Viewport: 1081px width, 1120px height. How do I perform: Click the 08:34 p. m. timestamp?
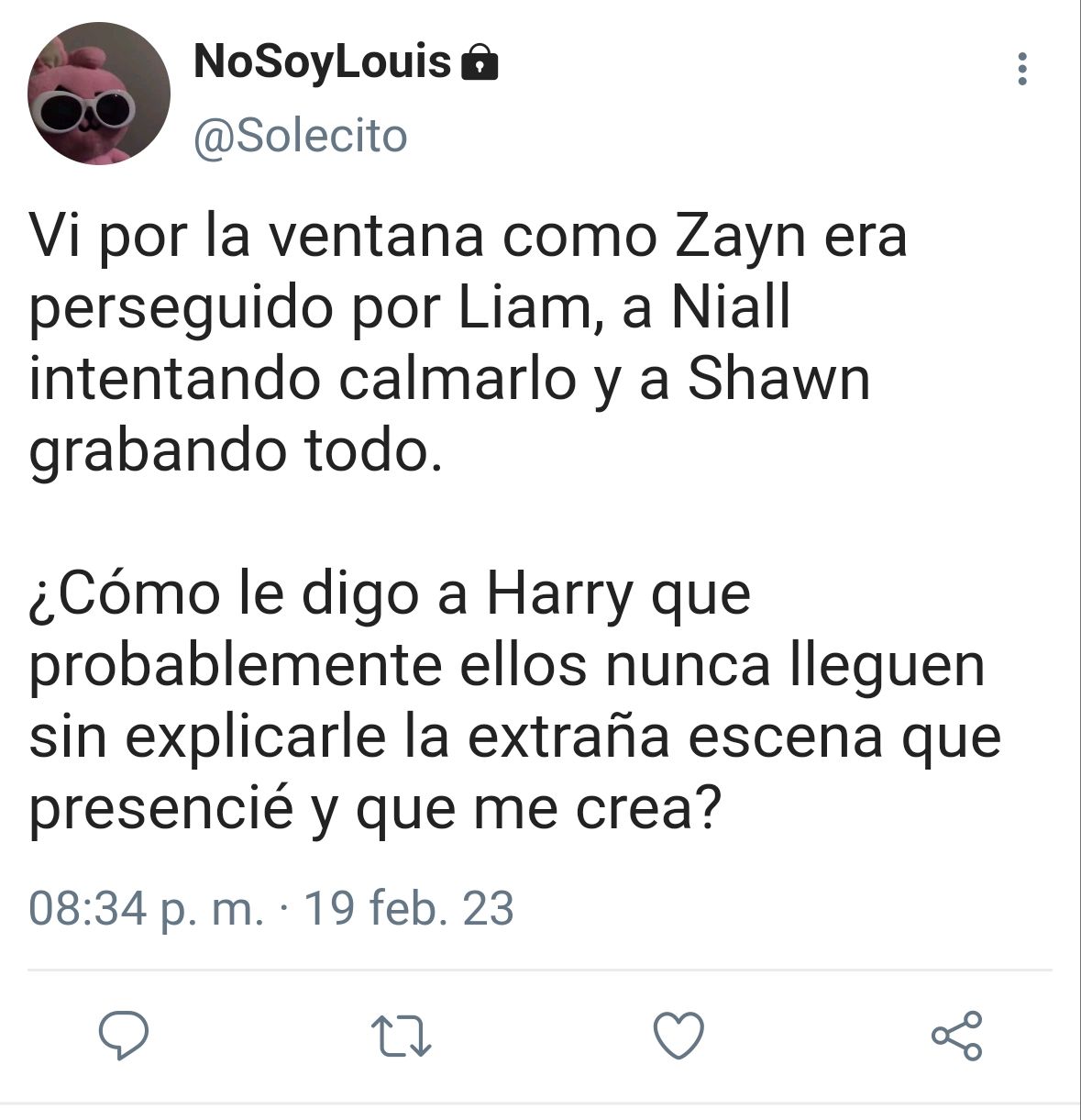pos(147,908)
